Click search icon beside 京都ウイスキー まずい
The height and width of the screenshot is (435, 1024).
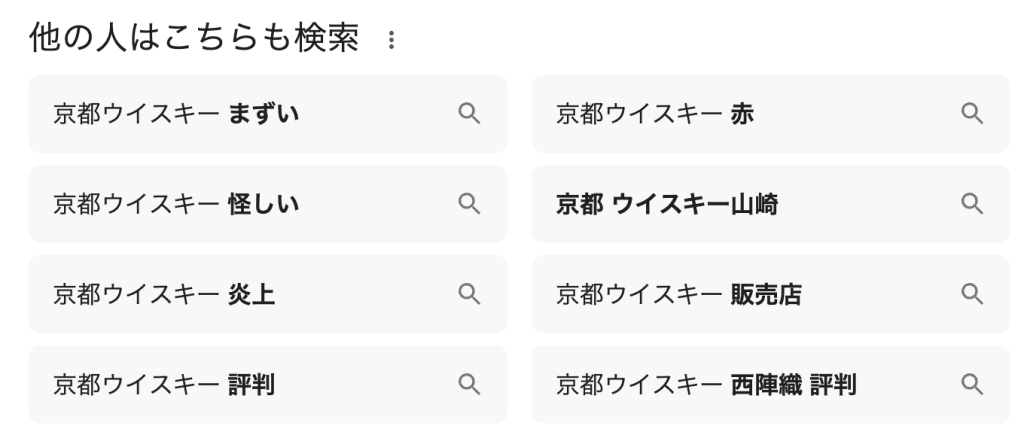click(469, 114)
